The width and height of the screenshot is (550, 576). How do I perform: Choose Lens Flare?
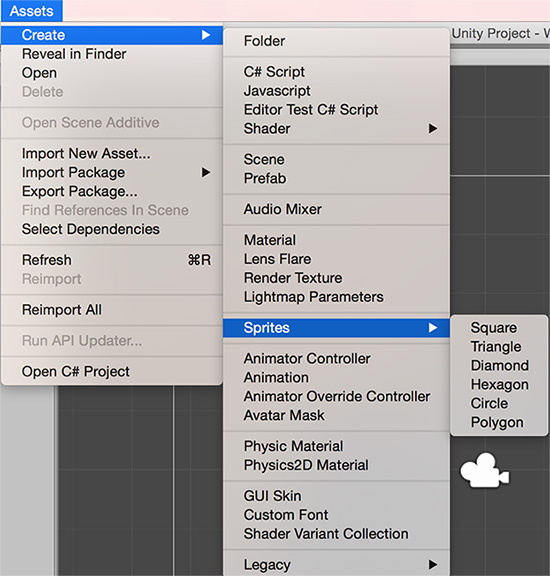(336, 259)
